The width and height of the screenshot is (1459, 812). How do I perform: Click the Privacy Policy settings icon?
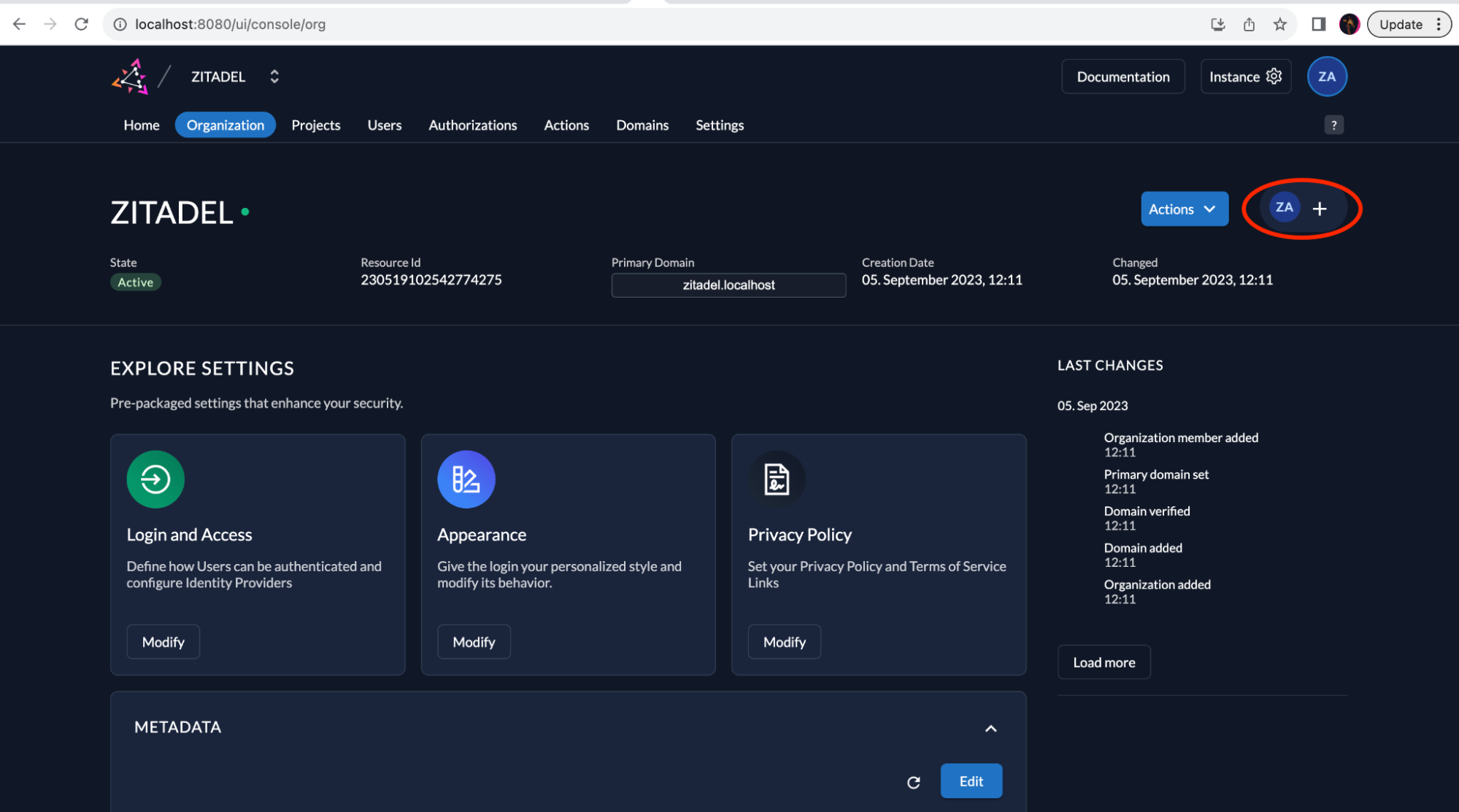tap(777, 478)
